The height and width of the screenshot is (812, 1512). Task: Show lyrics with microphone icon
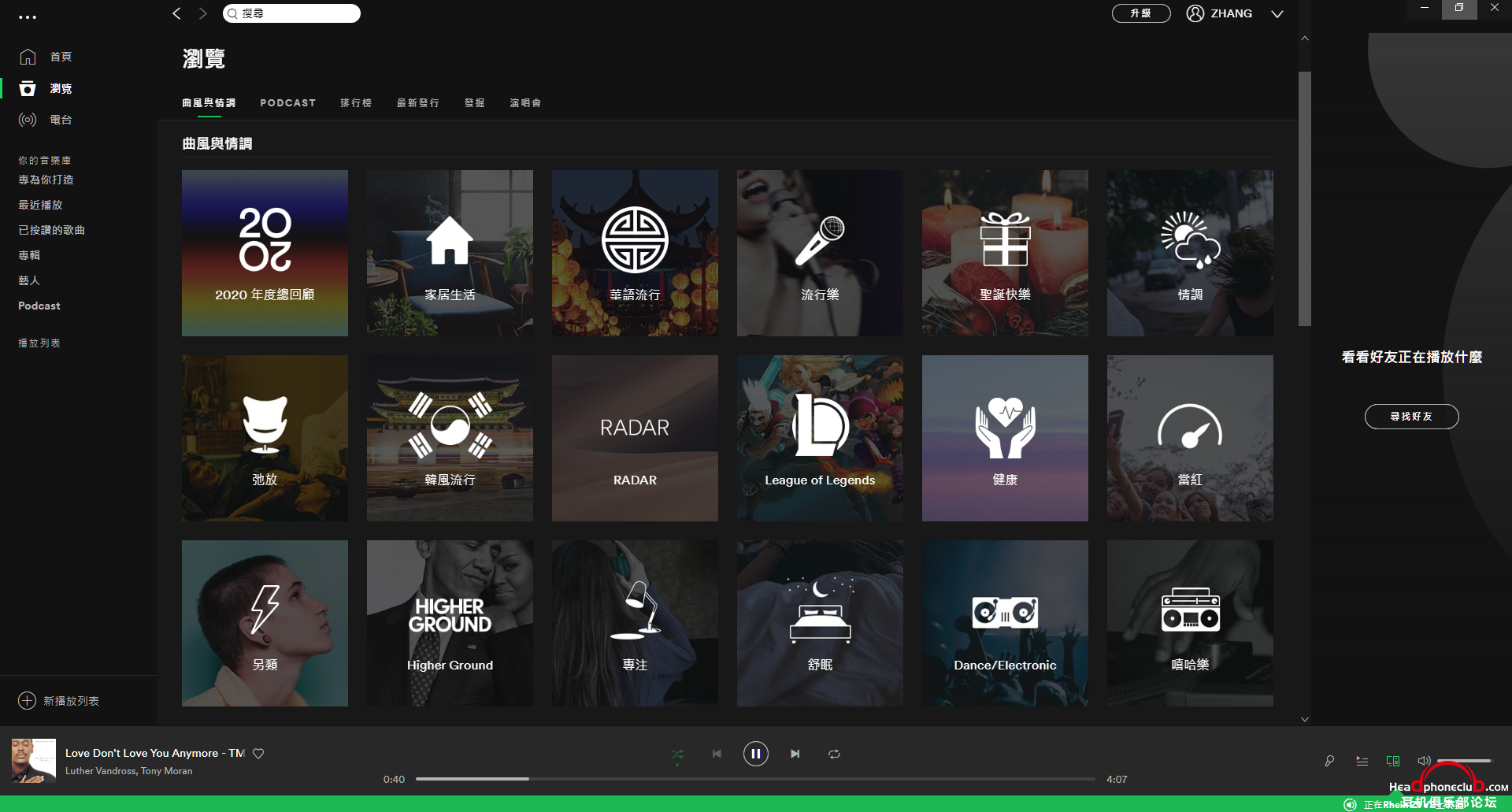click(x=1329, y=761)
